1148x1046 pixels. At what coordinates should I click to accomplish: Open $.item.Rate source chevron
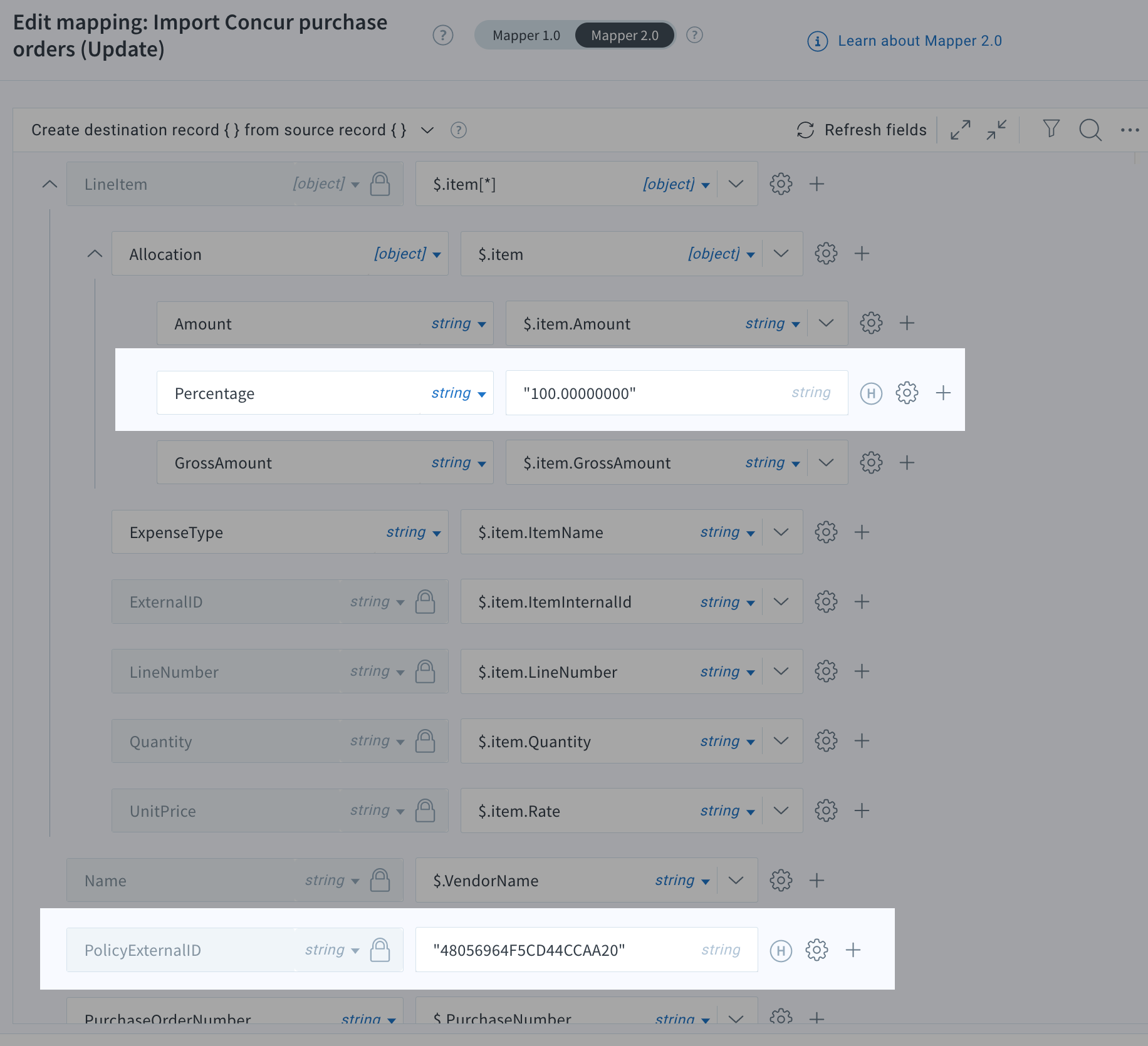[781, 810]
